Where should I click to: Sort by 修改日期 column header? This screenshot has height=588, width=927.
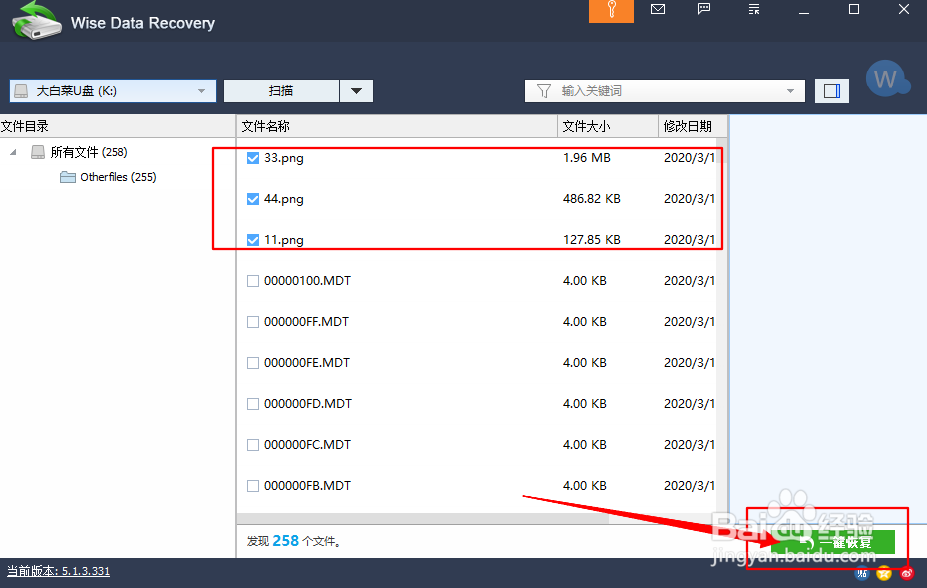(x=693, y=126)
